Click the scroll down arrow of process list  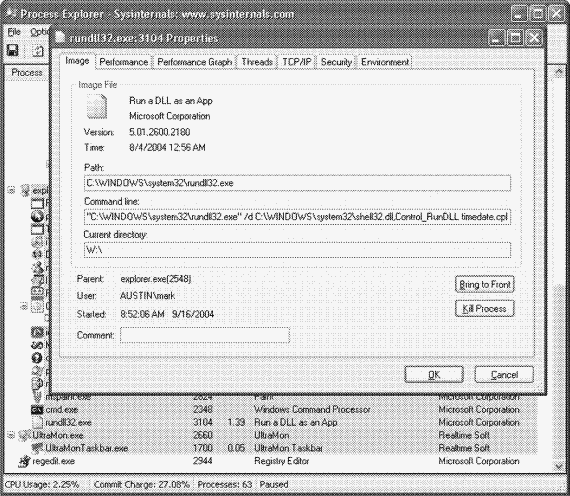tap(558, 466)
